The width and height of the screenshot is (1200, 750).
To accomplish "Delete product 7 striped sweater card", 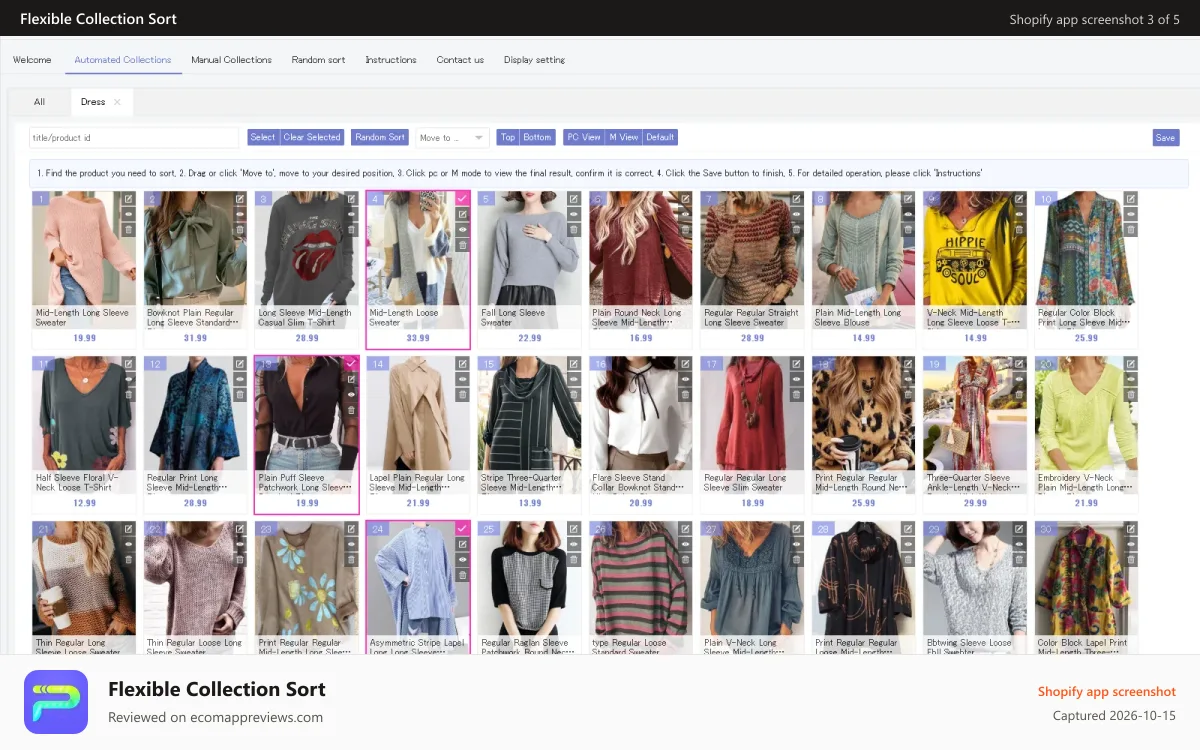I will (797, 229).
